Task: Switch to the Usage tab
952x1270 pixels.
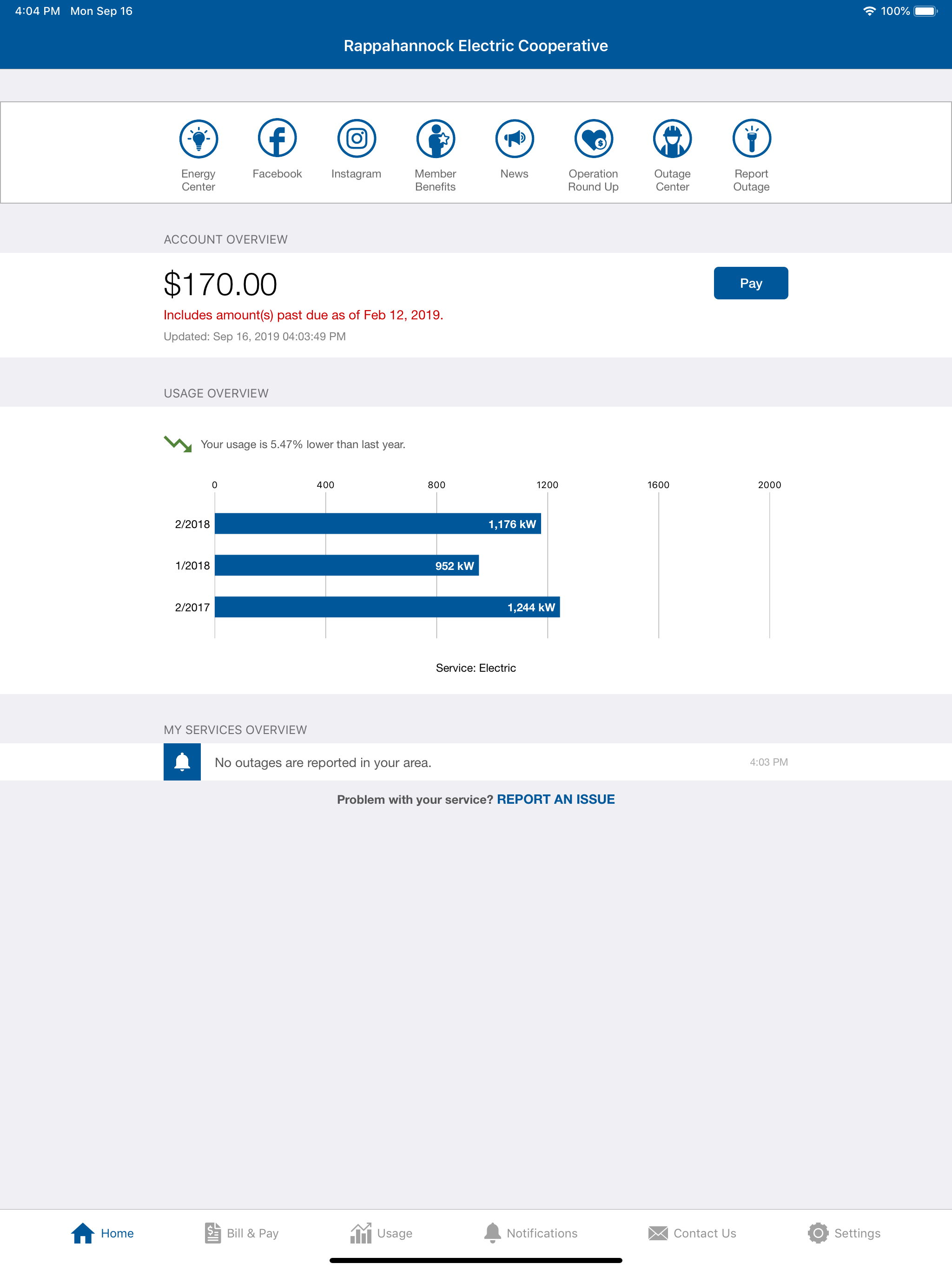Action: click(x=381, y=1233)
